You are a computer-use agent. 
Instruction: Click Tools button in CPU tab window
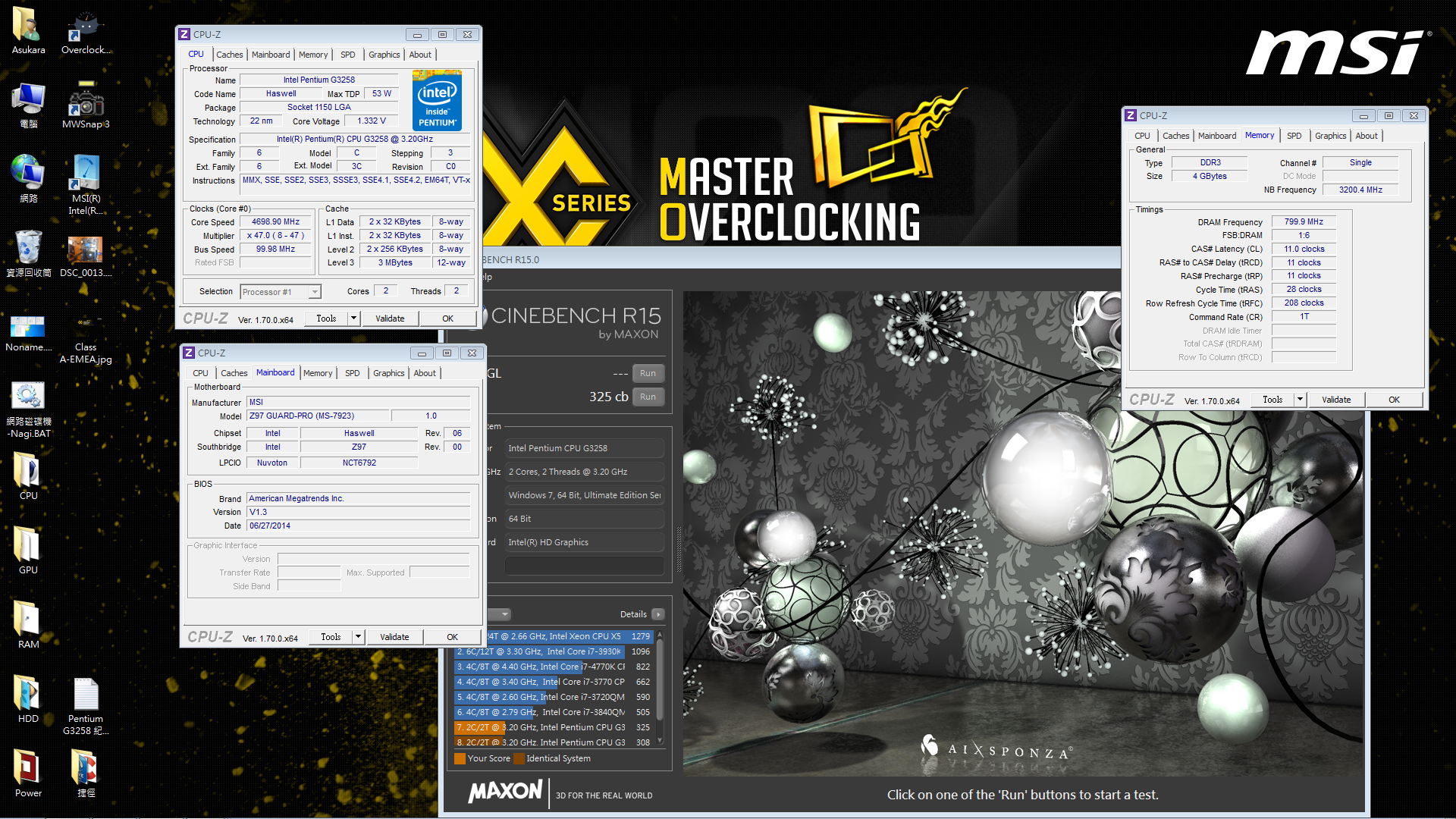click(x=326, y=318)
